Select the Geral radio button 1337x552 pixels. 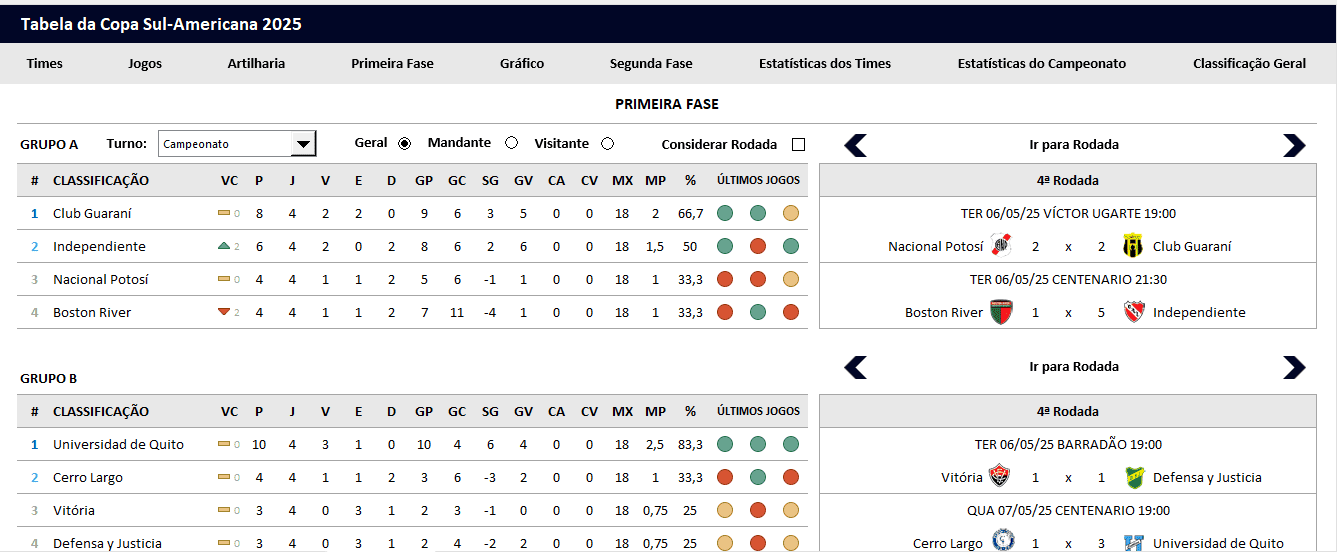click(405, 144)
